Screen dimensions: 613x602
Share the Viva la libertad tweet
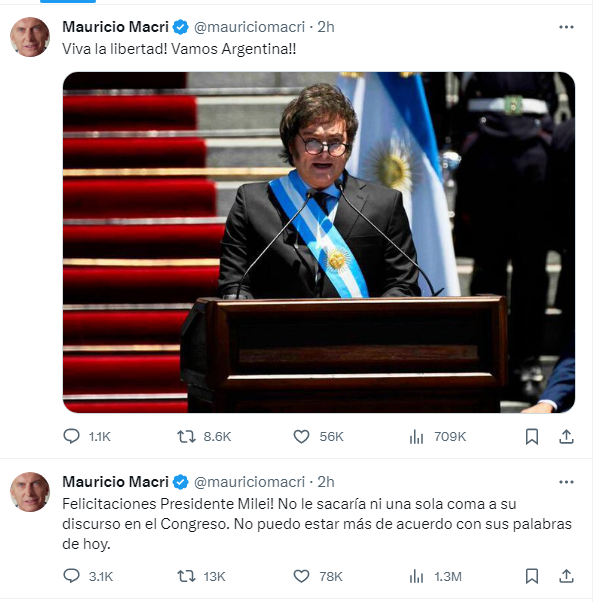tap(565, 437)
